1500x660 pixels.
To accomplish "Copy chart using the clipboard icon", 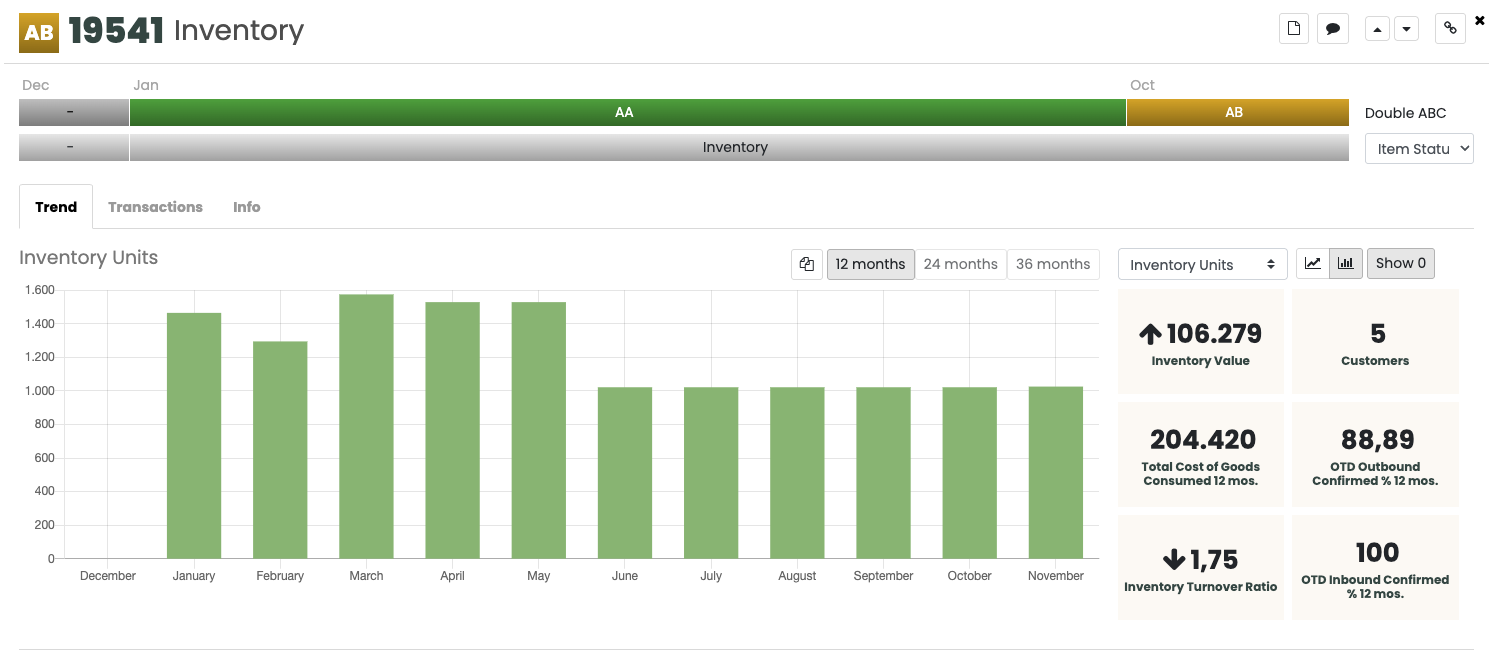I will coord(806,264).
